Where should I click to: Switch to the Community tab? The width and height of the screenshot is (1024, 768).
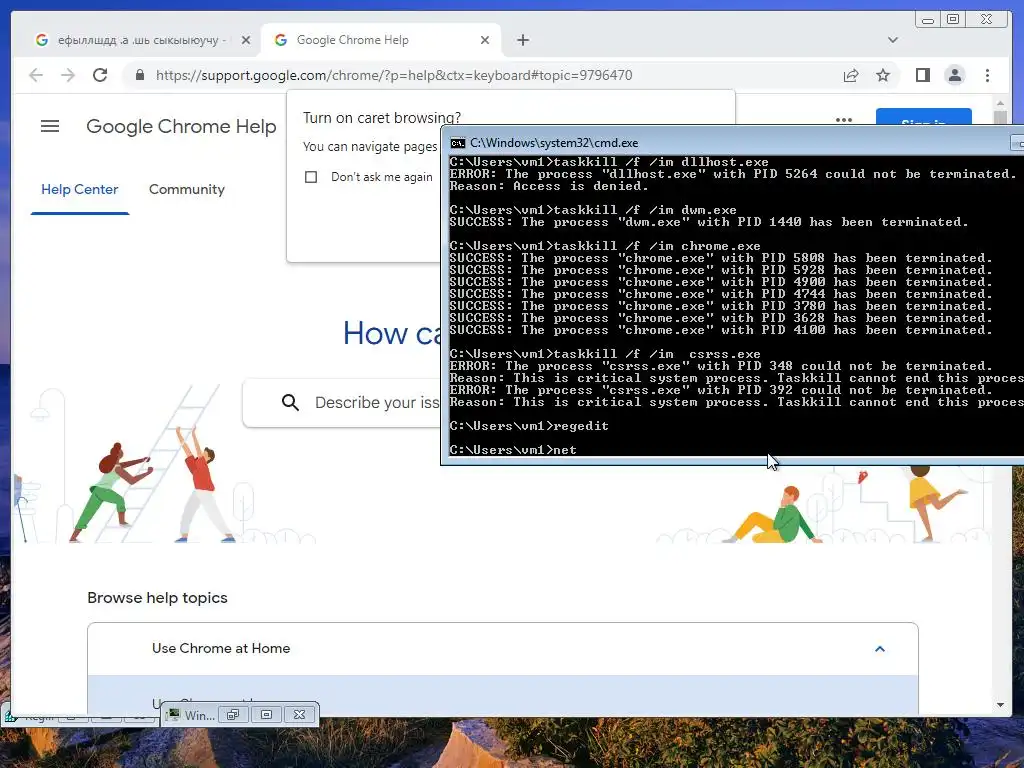187,189
